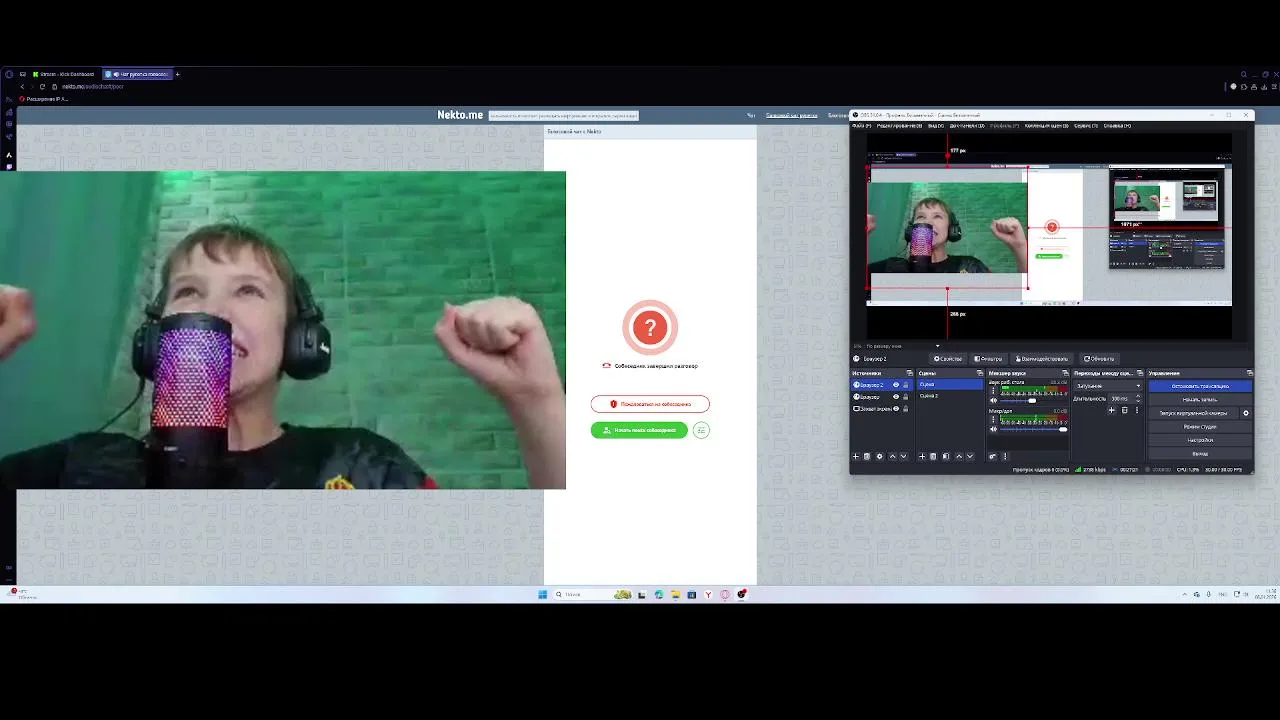
Task: Start the OBS virtual camera
Action: pos(1193,413)
